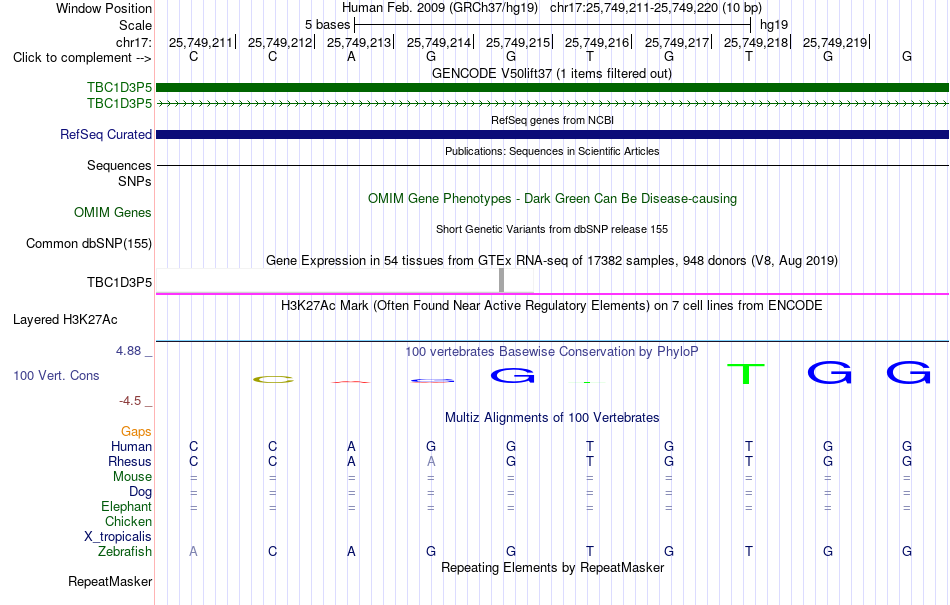
Task: Open 100 vertebrates Basewise Conservation PhyloP title
Action: [x=552, y=352]
